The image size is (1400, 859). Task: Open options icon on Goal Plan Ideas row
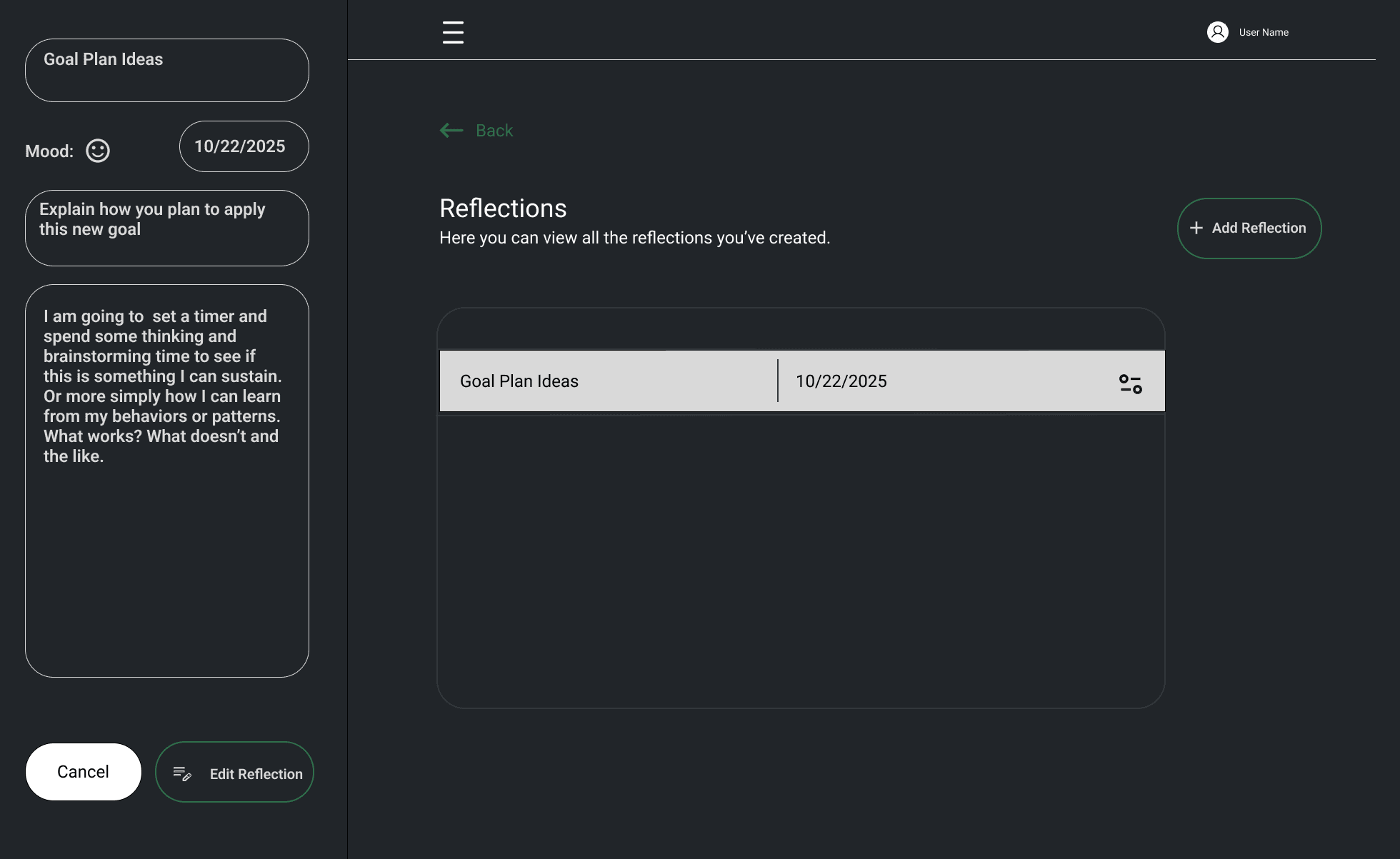pos(1130,383)
